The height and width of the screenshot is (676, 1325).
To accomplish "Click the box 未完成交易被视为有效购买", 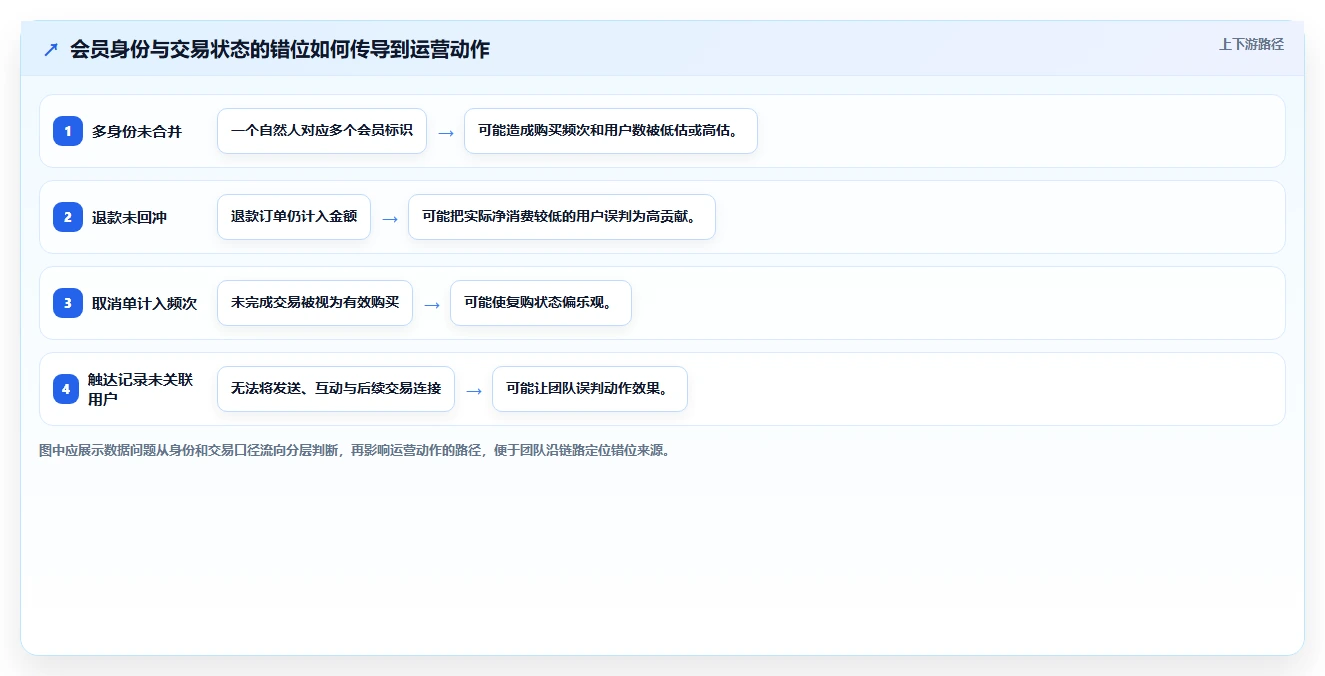I will tap(315, 303).
